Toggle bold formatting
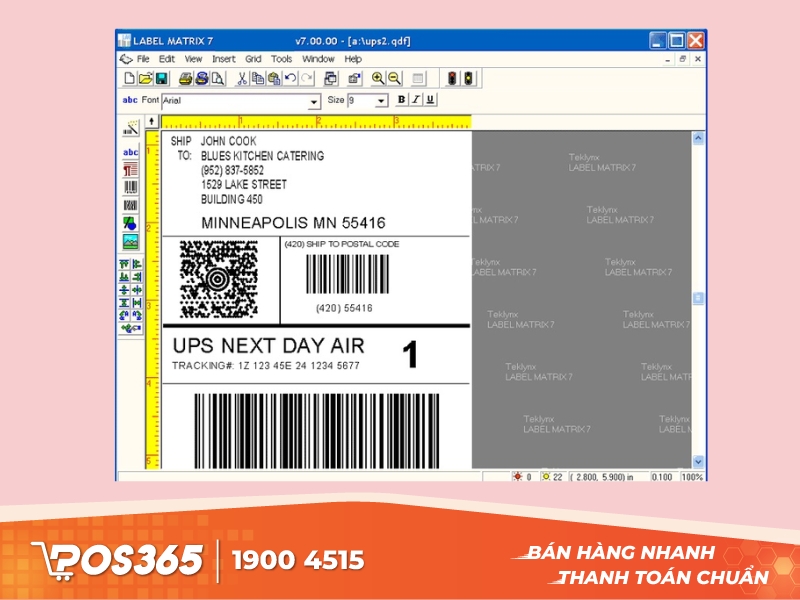800x600 pixels. coord(400,100)
